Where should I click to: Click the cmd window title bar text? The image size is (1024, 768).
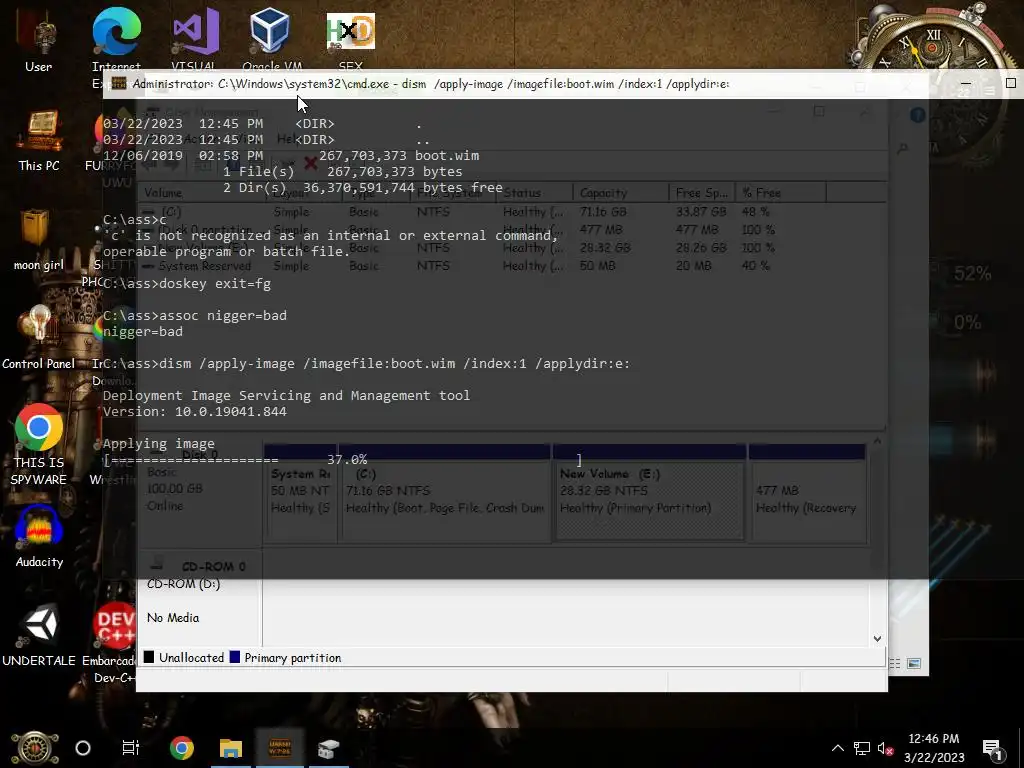(x=431, y=84)
